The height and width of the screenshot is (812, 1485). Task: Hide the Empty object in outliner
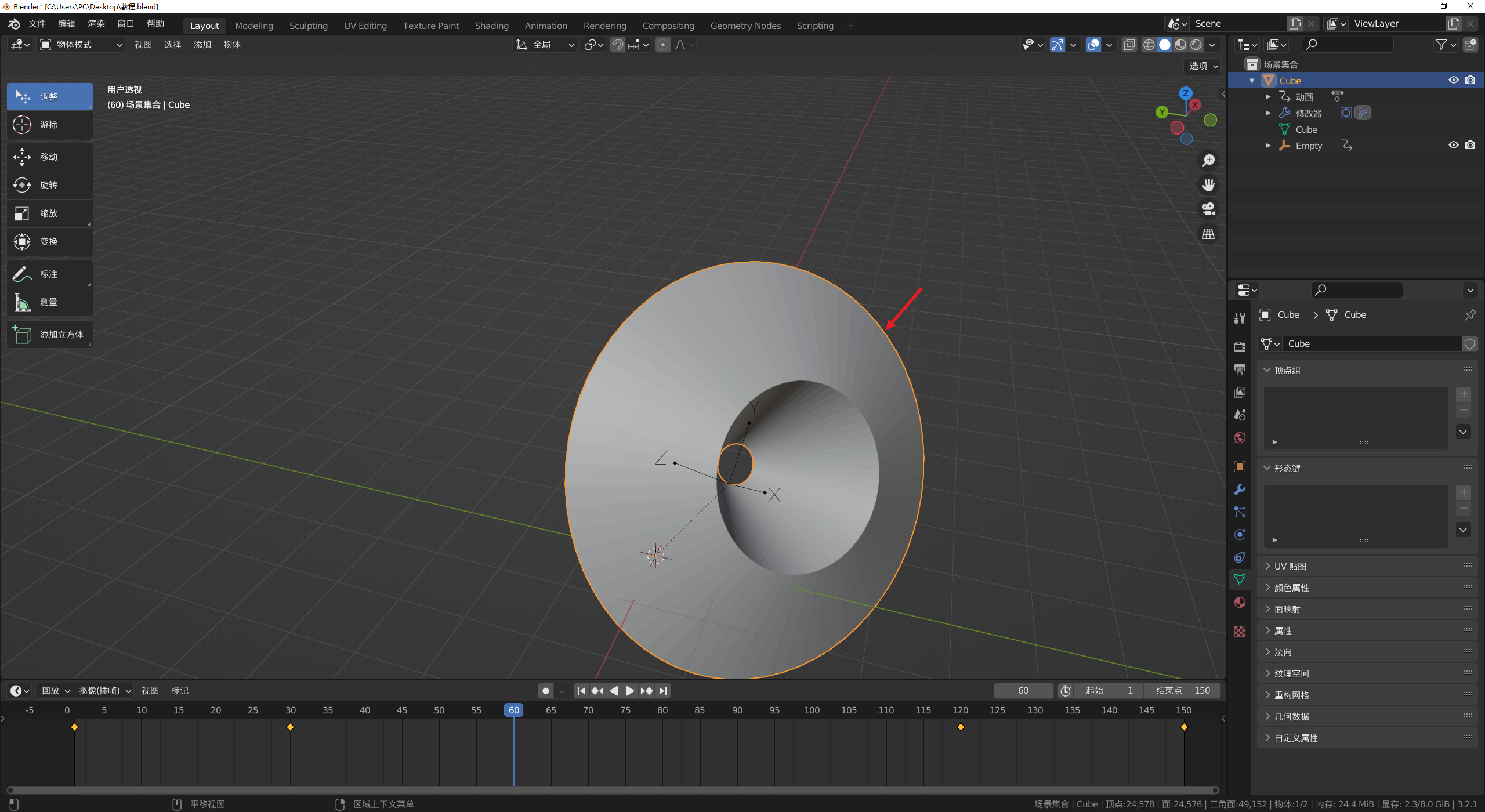click(x=1453, y=145)
